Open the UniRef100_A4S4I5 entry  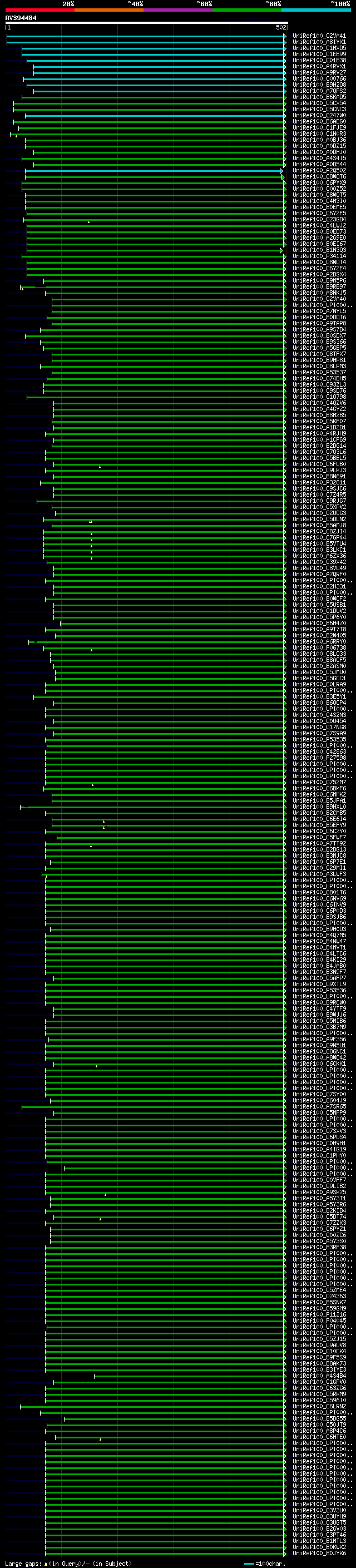[x=319, y=159]
